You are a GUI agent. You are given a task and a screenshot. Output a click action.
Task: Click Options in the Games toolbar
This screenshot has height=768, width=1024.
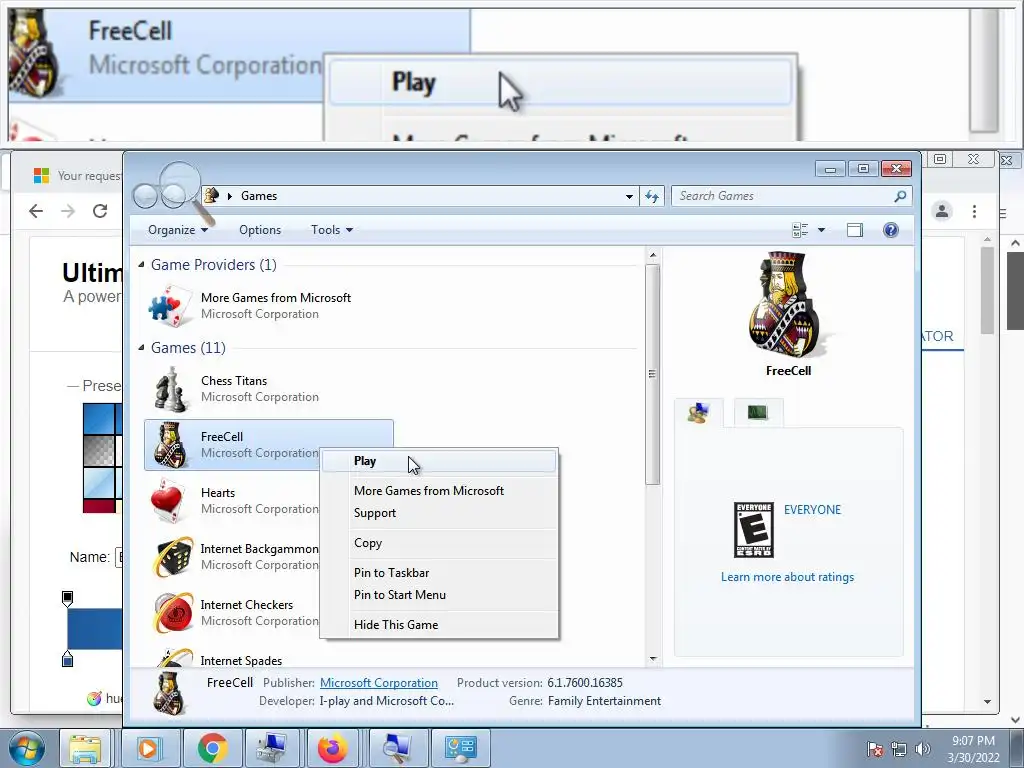(x=260, y=230)
